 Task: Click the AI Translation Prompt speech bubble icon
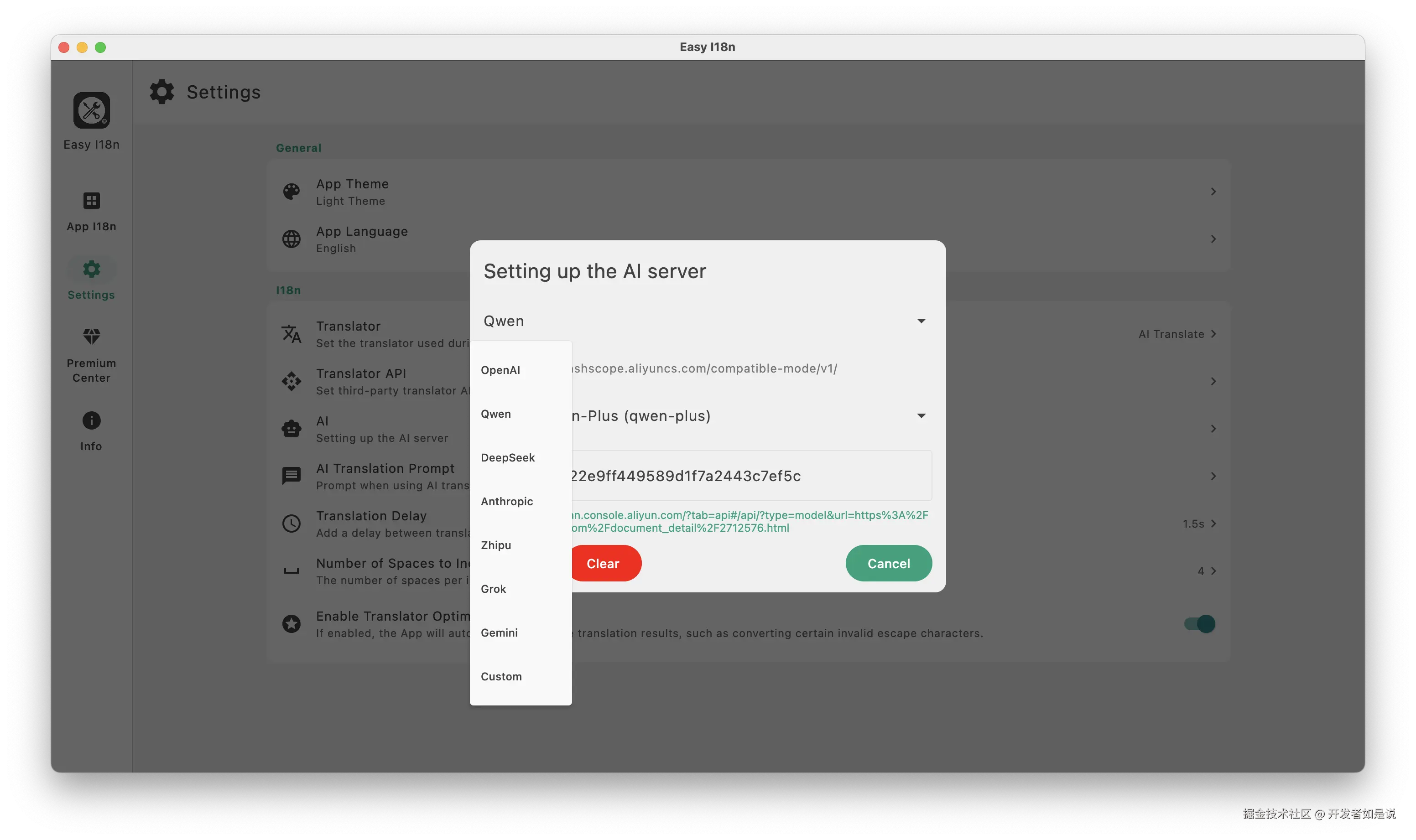coord(292,476)
